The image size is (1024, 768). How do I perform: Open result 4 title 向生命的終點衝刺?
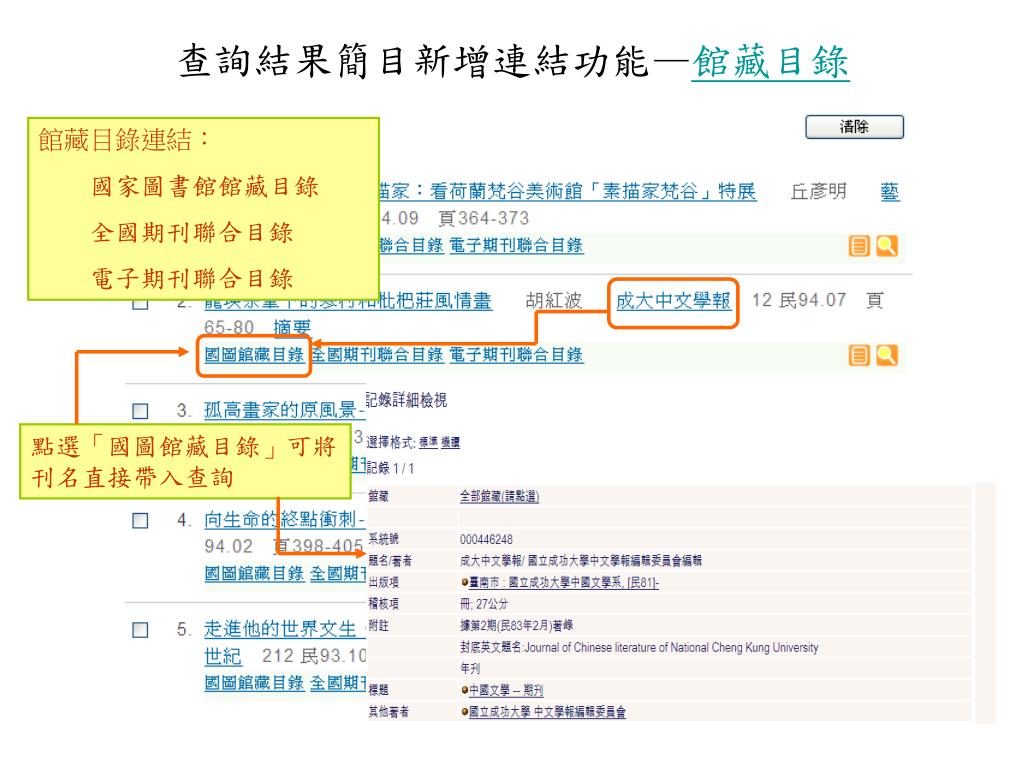point(284,520)
